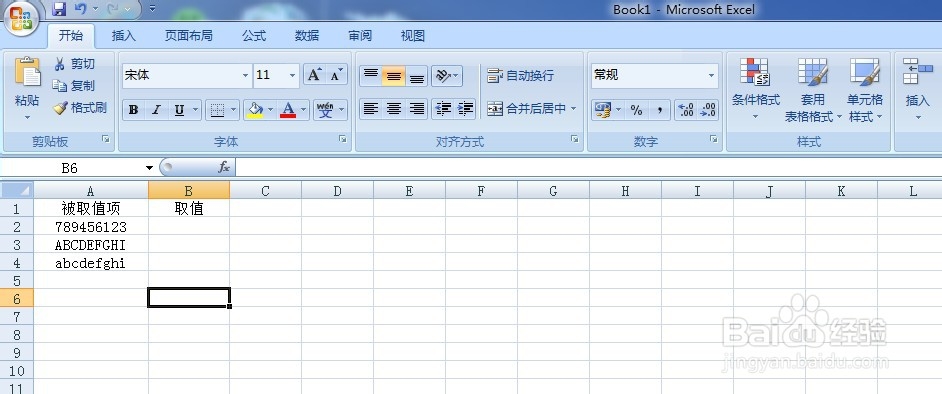Apply red font color
Screen dimensions: 942x394
(x=288, y=110)
